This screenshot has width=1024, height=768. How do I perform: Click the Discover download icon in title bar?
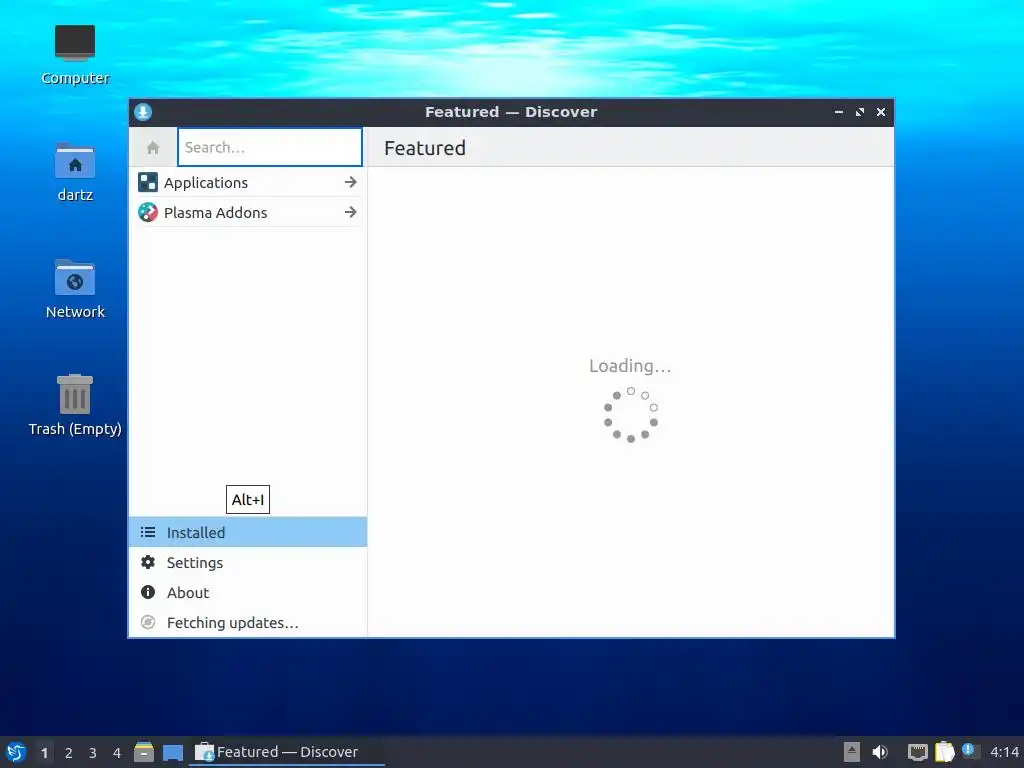pyautogui.click(x=143, y=112)
